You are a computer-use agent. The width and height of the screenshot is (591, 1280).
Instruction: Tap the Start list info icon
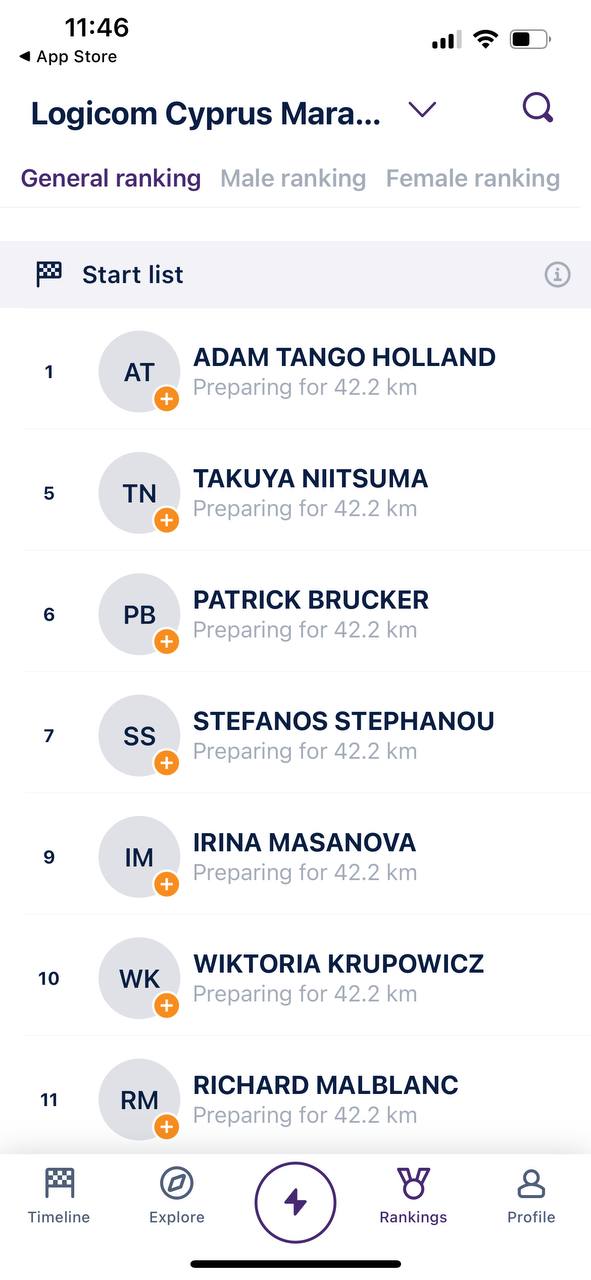pyautogui.click(x=557, y=274)
